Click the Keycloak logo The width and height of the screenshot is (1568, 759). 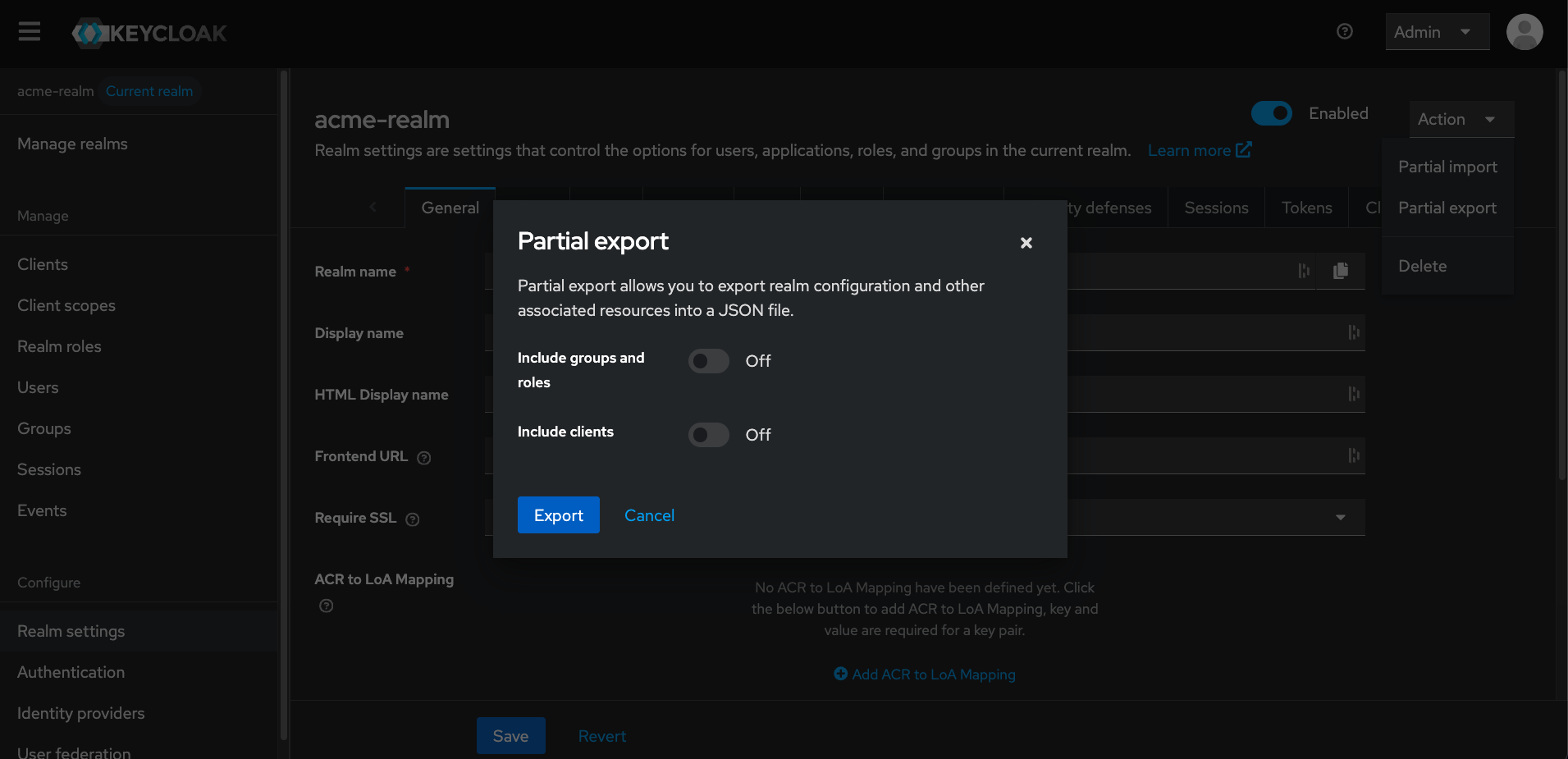(x=149, y=33)
